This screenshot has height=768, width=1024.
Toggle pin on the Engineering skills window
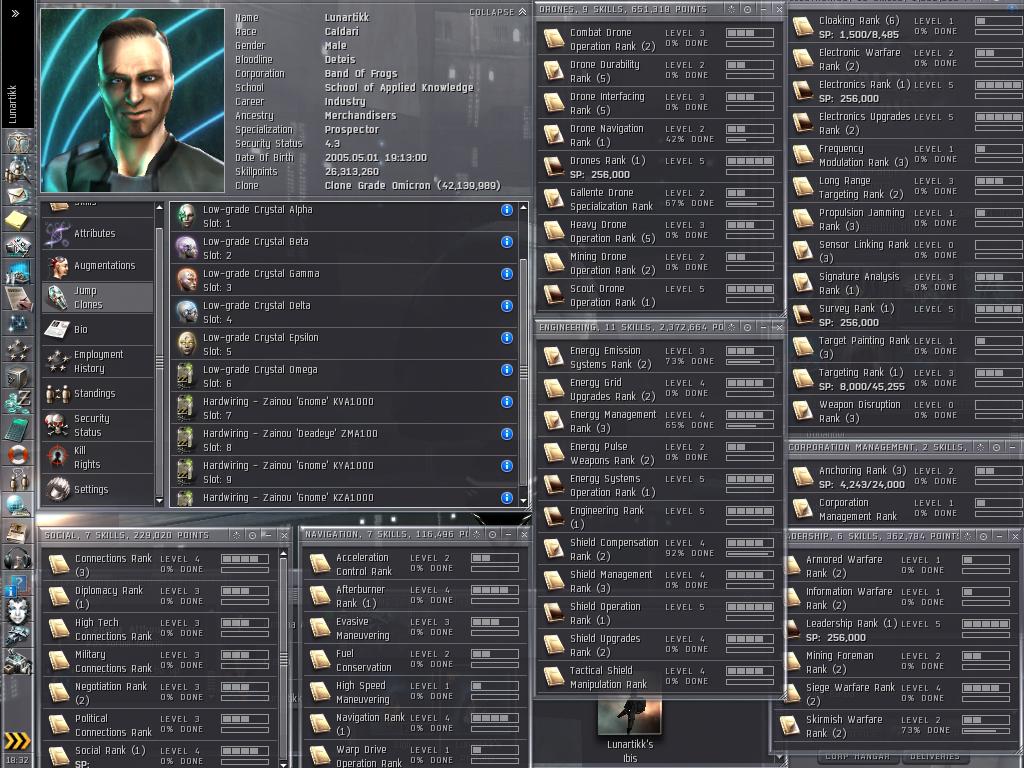point(747,327)
